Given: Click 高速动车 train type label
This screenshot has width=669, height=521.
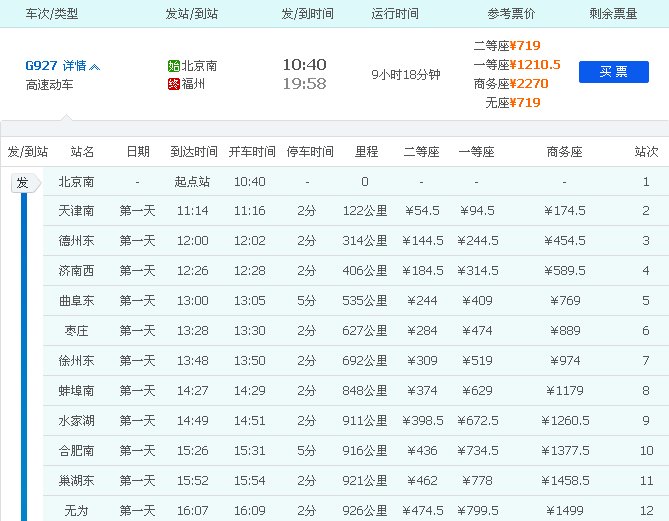Looking at the screenshot, I should pyautogui.click(x=49, y=85).
